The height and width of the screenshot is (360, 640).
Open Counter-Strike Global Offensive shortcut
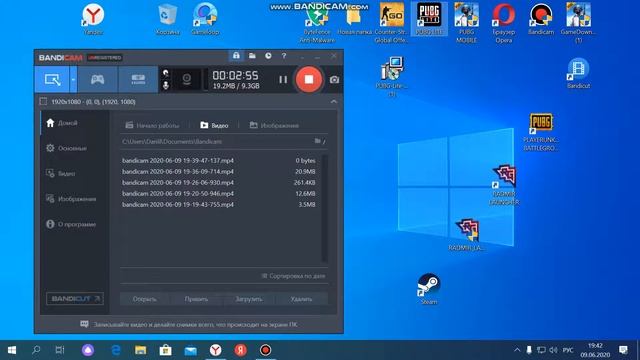point(391,23)
